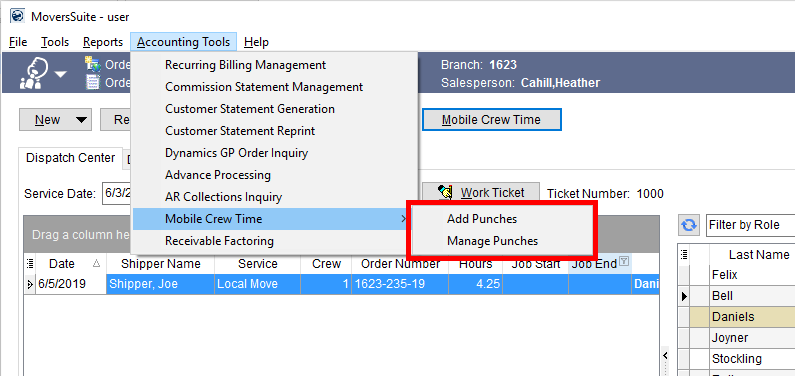Open the crew grid column chooser icon
Viewport: 795px width, 376px height.
[x=683, y=254]
